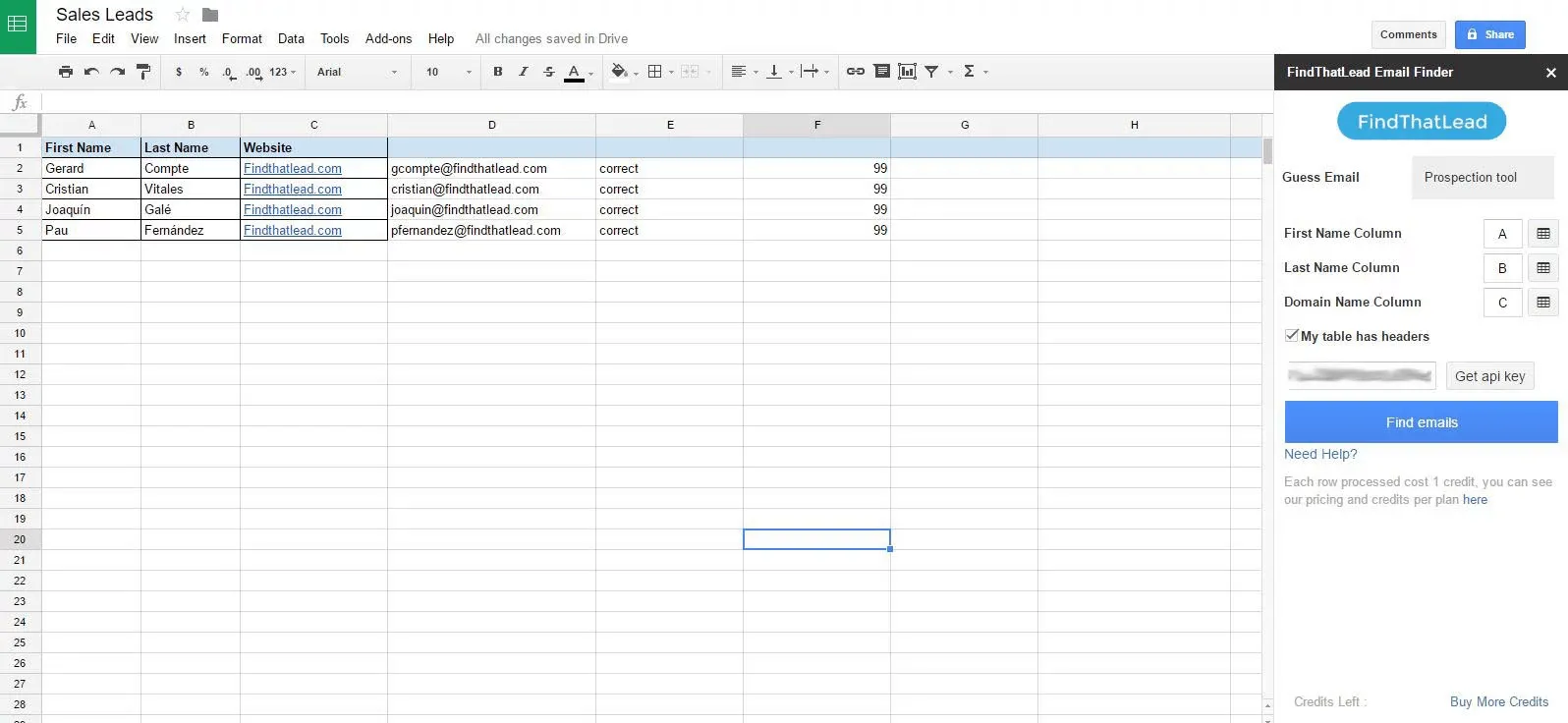Open the Add-ons menu
Screen dimensions: 1568x723
388,38
